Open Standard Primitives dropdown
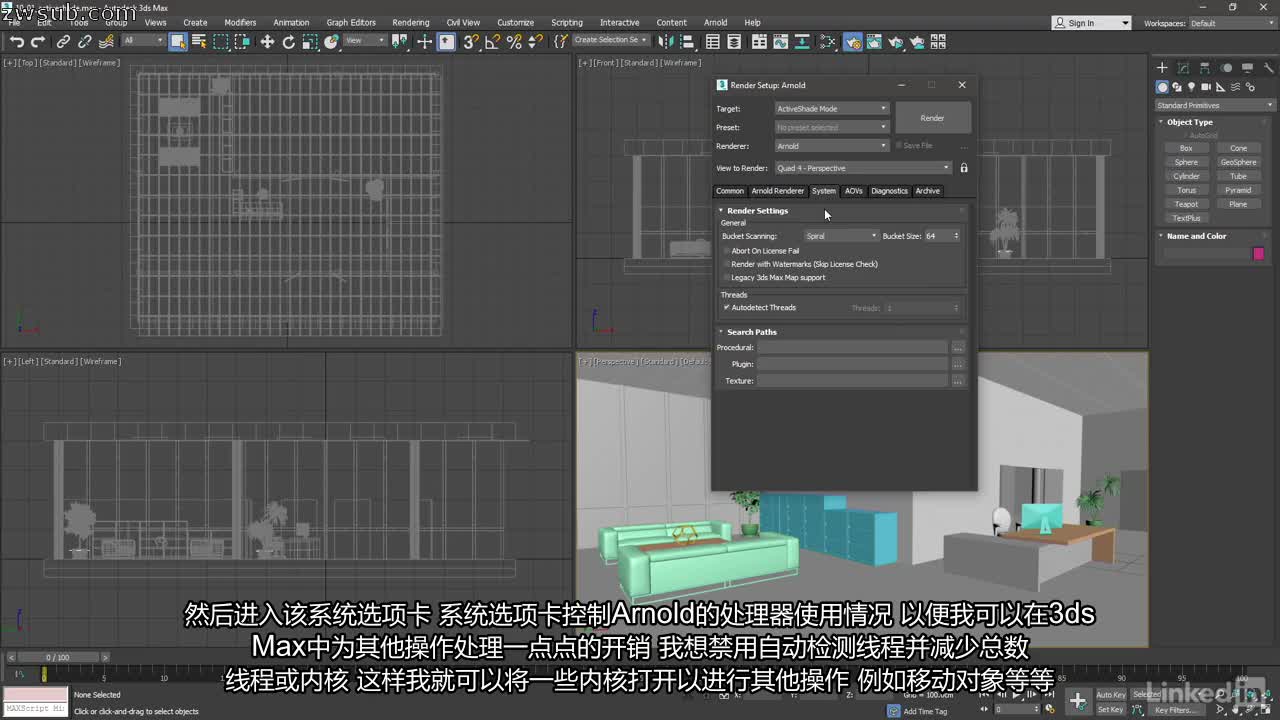 coord(1215,105)
